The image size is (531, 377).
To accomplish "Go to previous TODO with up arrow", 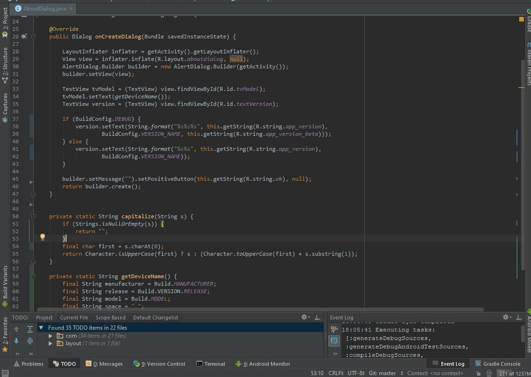I will click(16, 329).
